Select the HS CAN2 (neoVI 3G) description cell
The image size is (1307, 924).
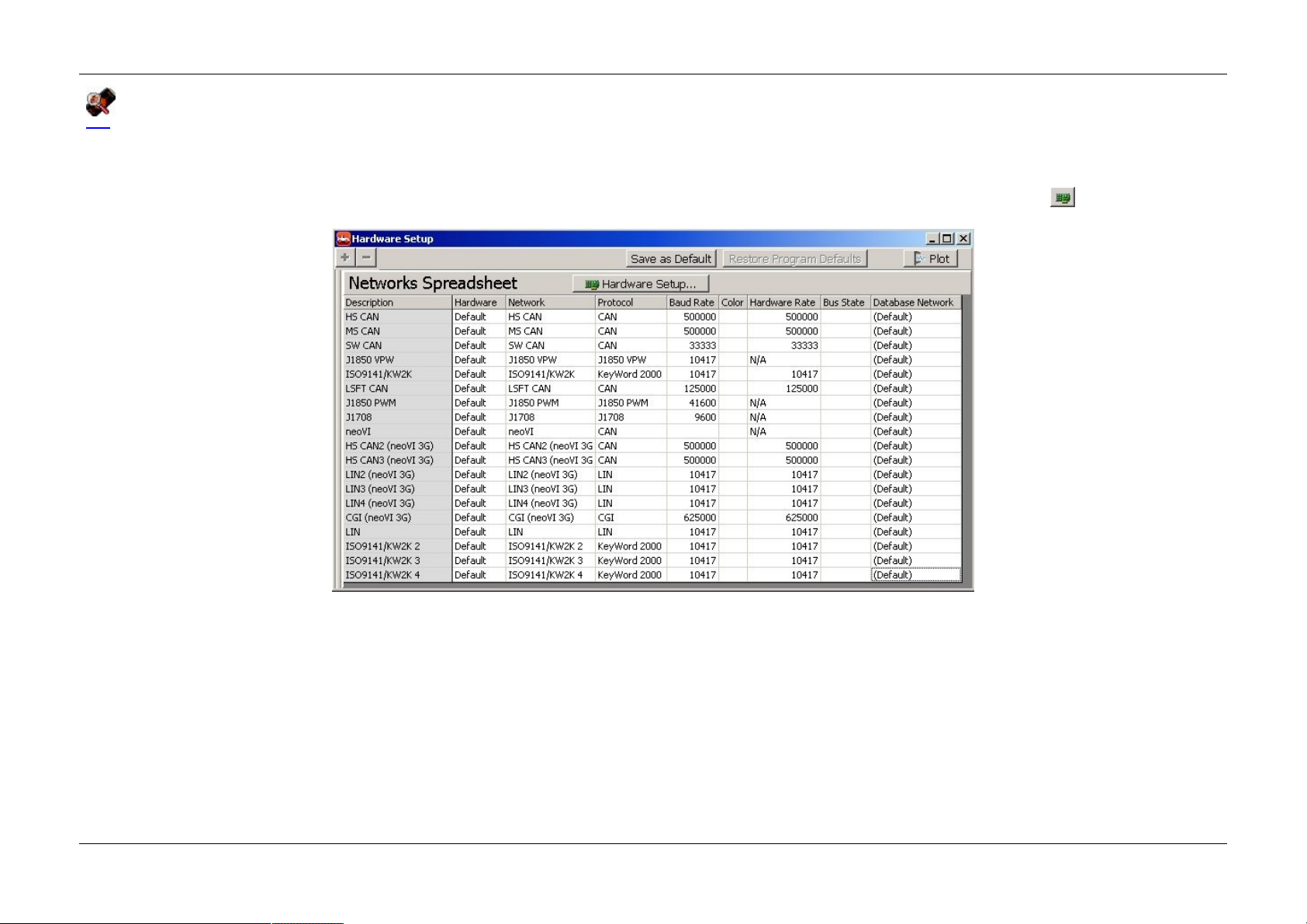(x=397, y=446)
